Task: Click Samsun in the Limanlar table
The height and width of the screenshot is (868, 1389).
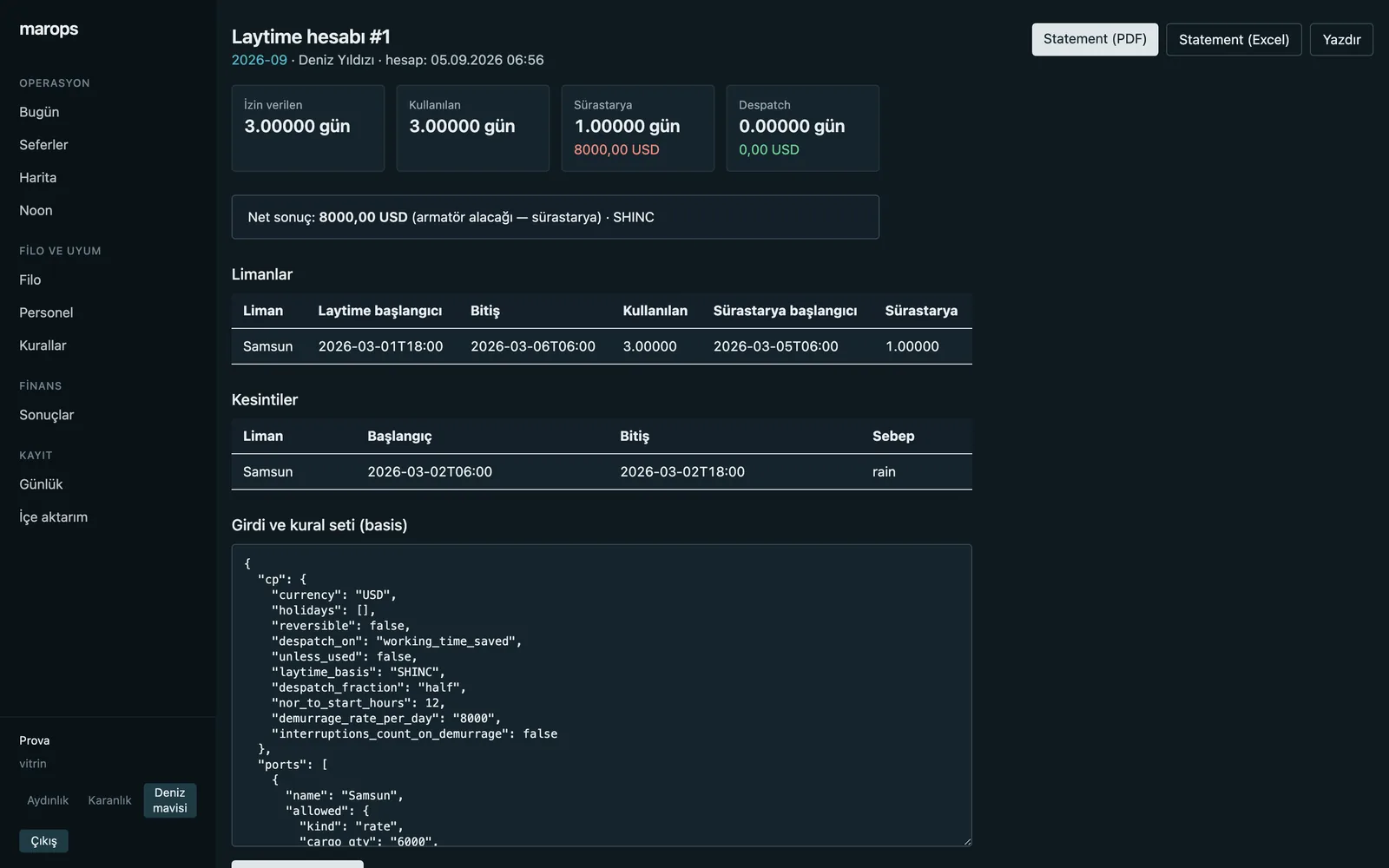Action: (267, 346)
